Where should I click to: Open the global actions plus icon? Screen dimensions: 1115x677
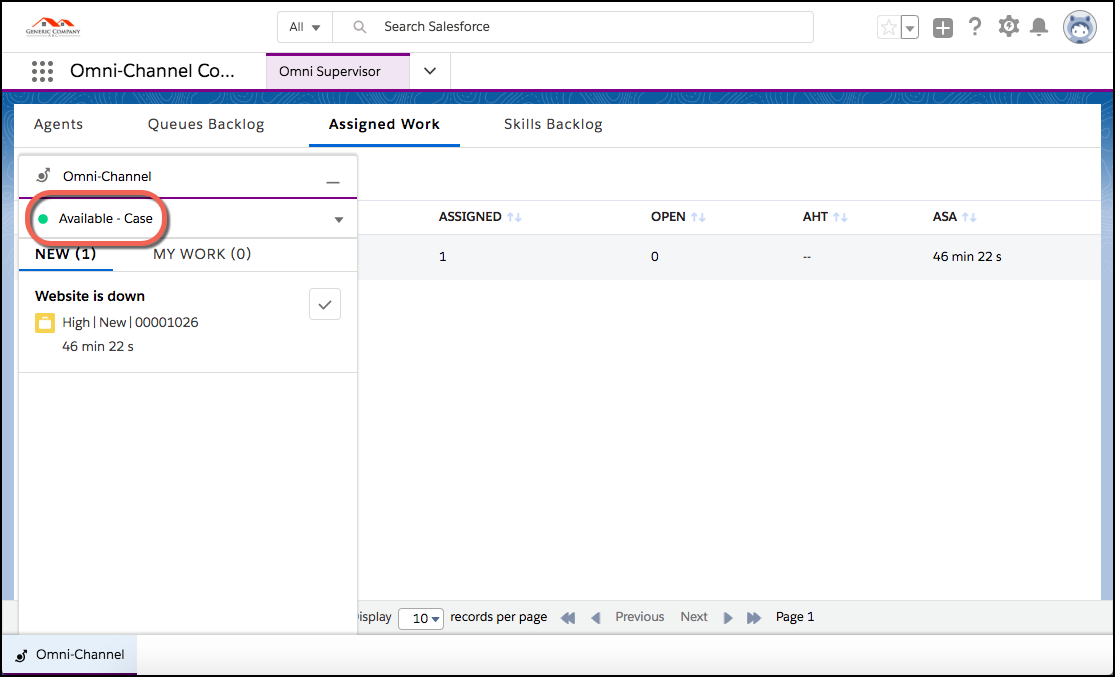point(943,28)
